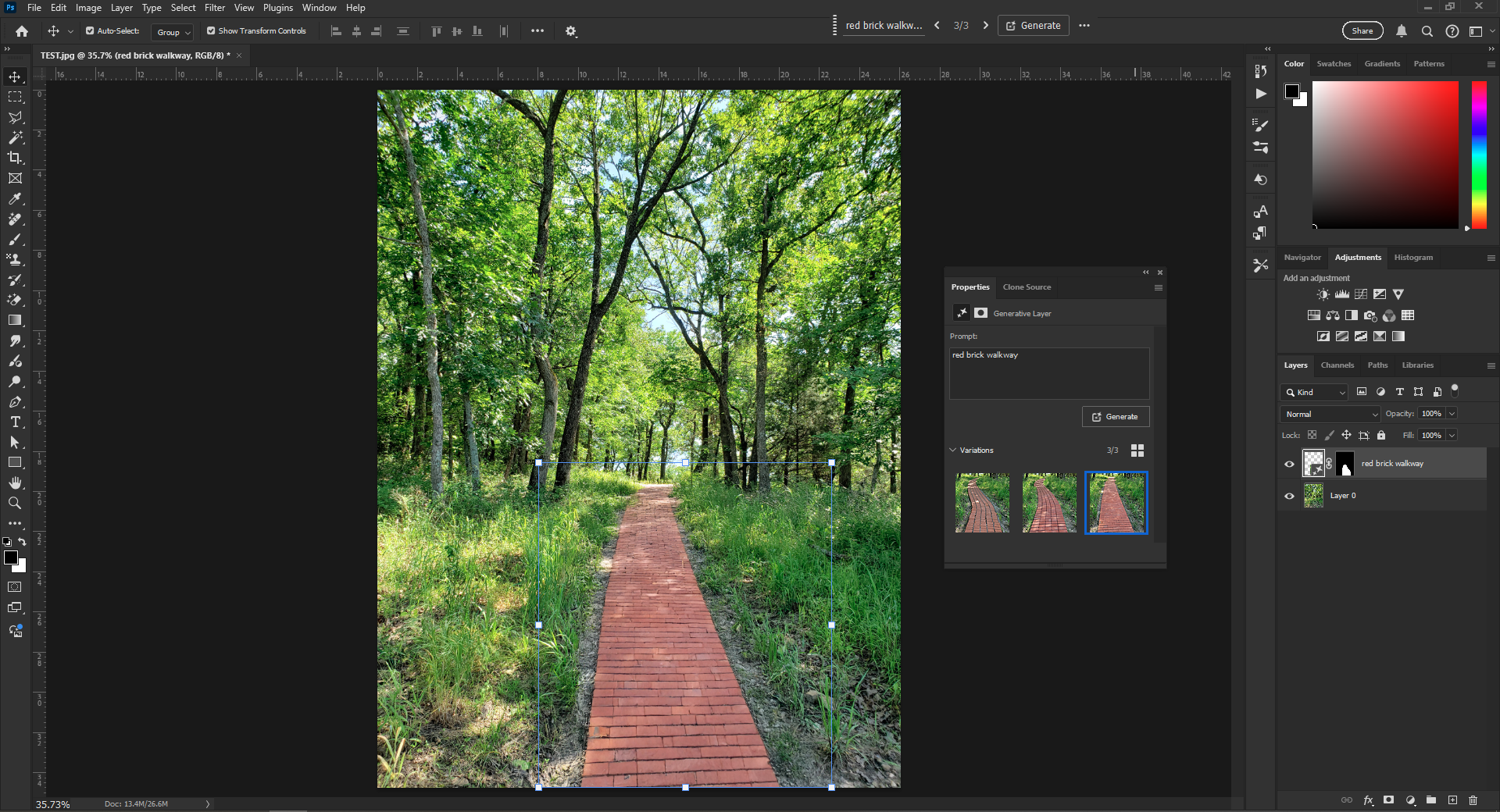The height and width of the screenshot is (812, 1500).
Task: Pick the Eyedropper tool
Action: pyautogui.click(x=15, y=199)
